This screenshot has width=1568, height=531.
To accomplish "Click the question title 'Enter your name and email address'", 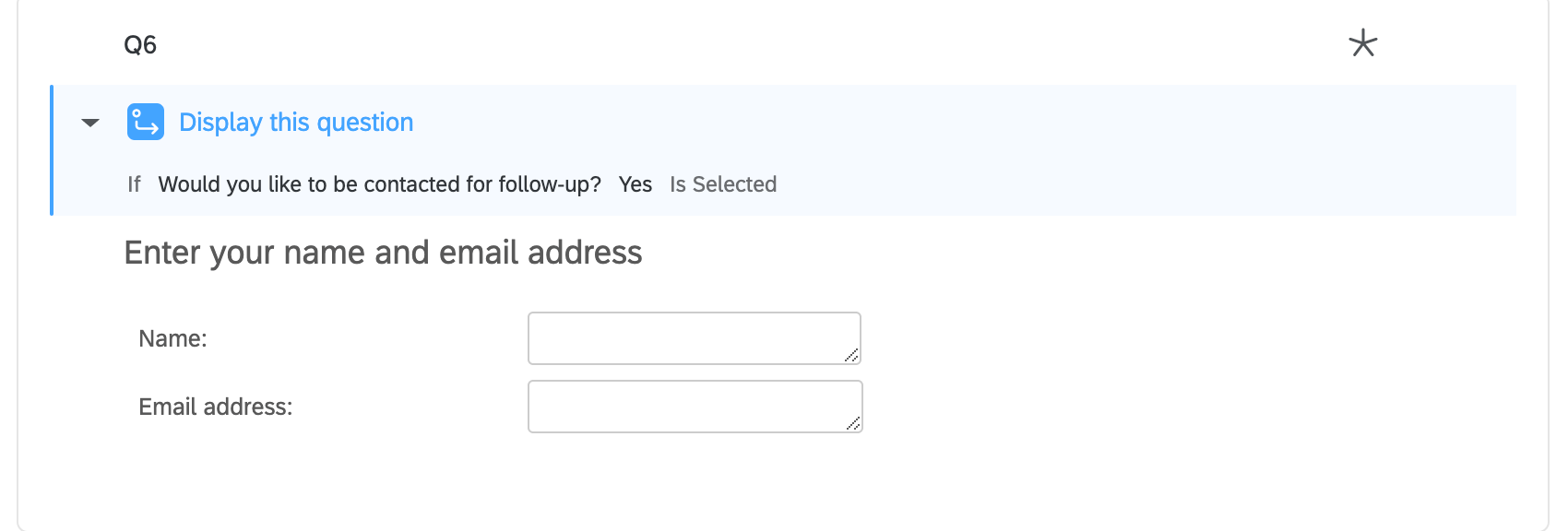I will click(384, 251).
